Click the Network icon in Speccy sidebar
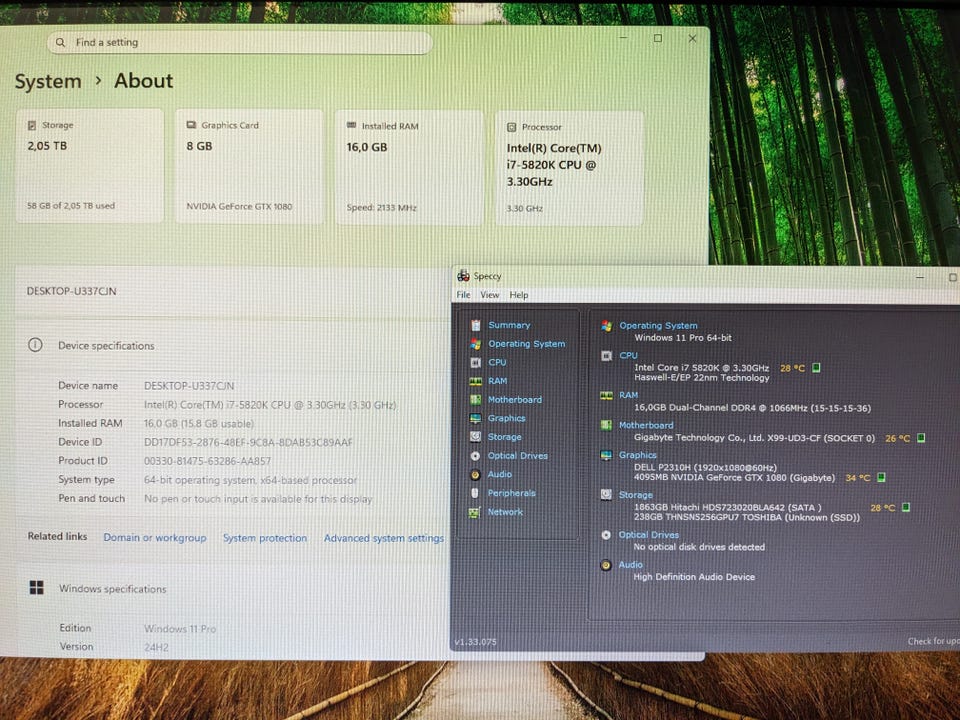Viewport: 960px width, 720px height. pos(474,512)
